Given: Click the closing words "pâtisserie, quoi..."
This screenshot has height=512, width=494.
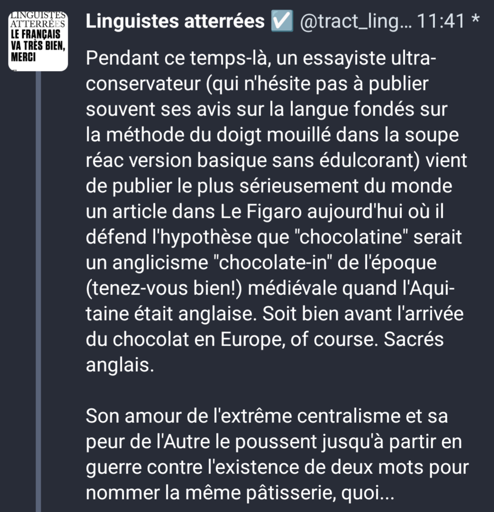Looking at the screenshot, I should [x=320, y=493].
